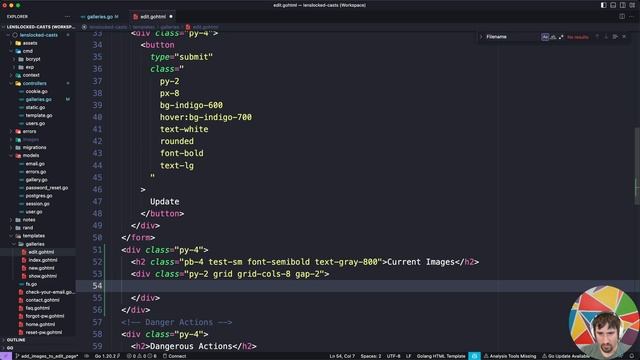The width and height of the screenshot is (640, 360).
Task: Click the unsaved dot on edit.gohtml tab
Action: point(171,17)
